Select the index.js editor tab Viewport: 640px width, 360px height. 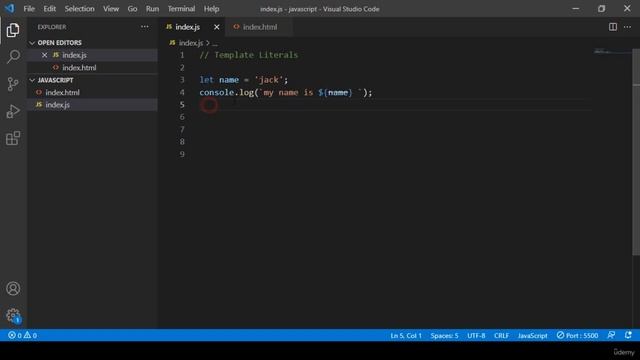[188, 27]
